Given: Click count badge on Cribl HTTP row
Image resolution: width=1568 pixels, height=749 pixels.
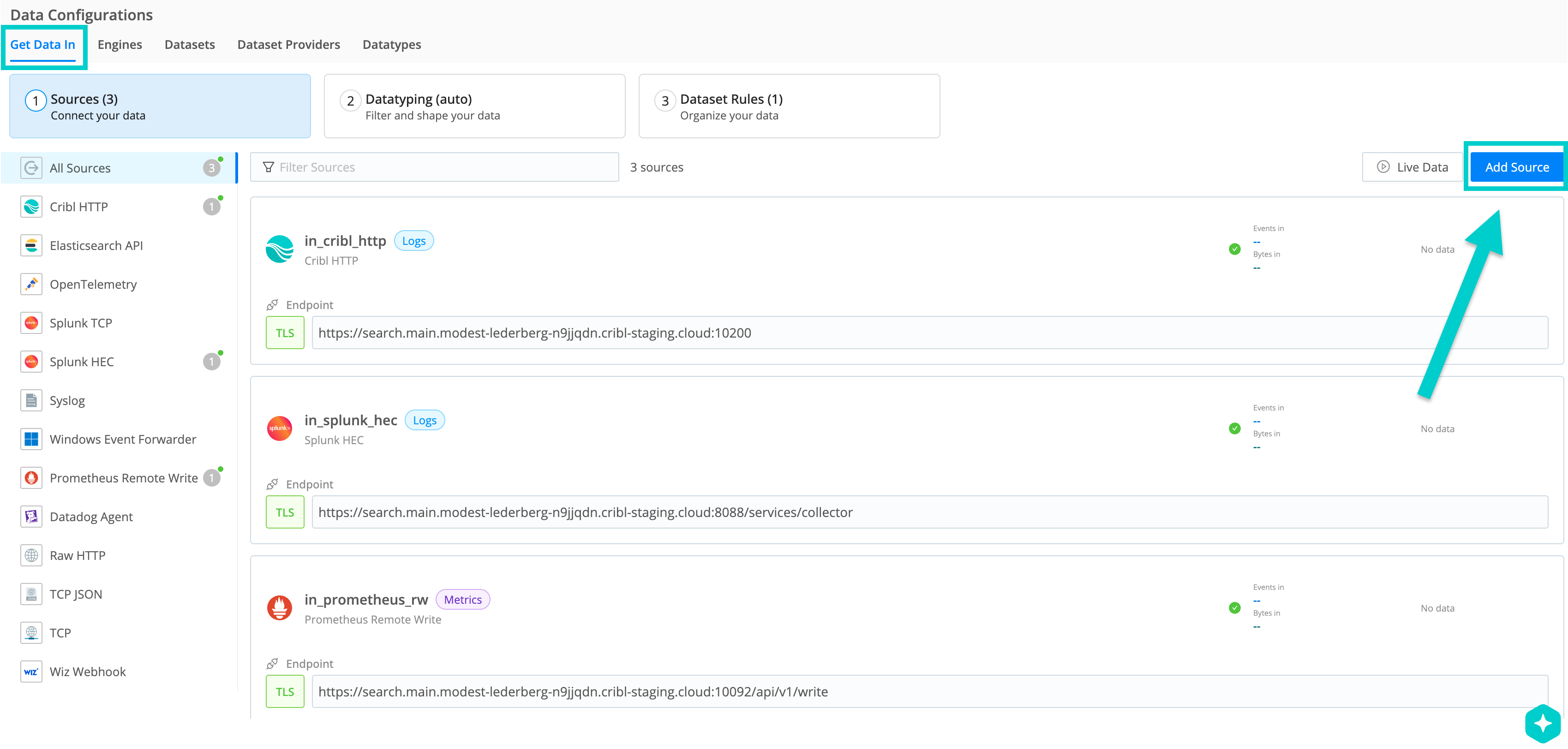Looking at the screenshot, I should click(x=211, y=207).
